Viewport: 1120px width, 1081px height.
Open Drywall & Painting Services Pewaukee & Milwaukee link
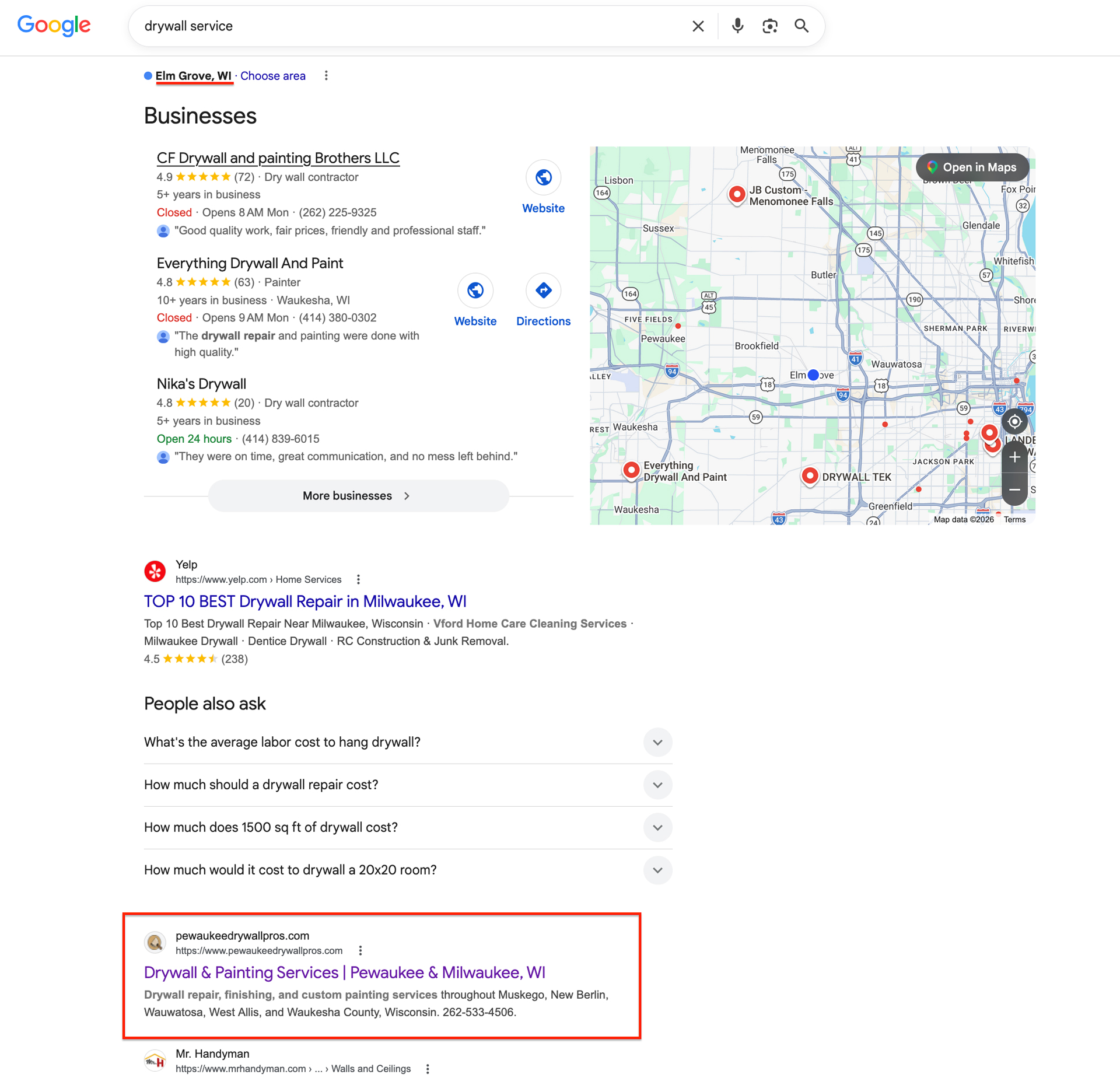(344, 972)
